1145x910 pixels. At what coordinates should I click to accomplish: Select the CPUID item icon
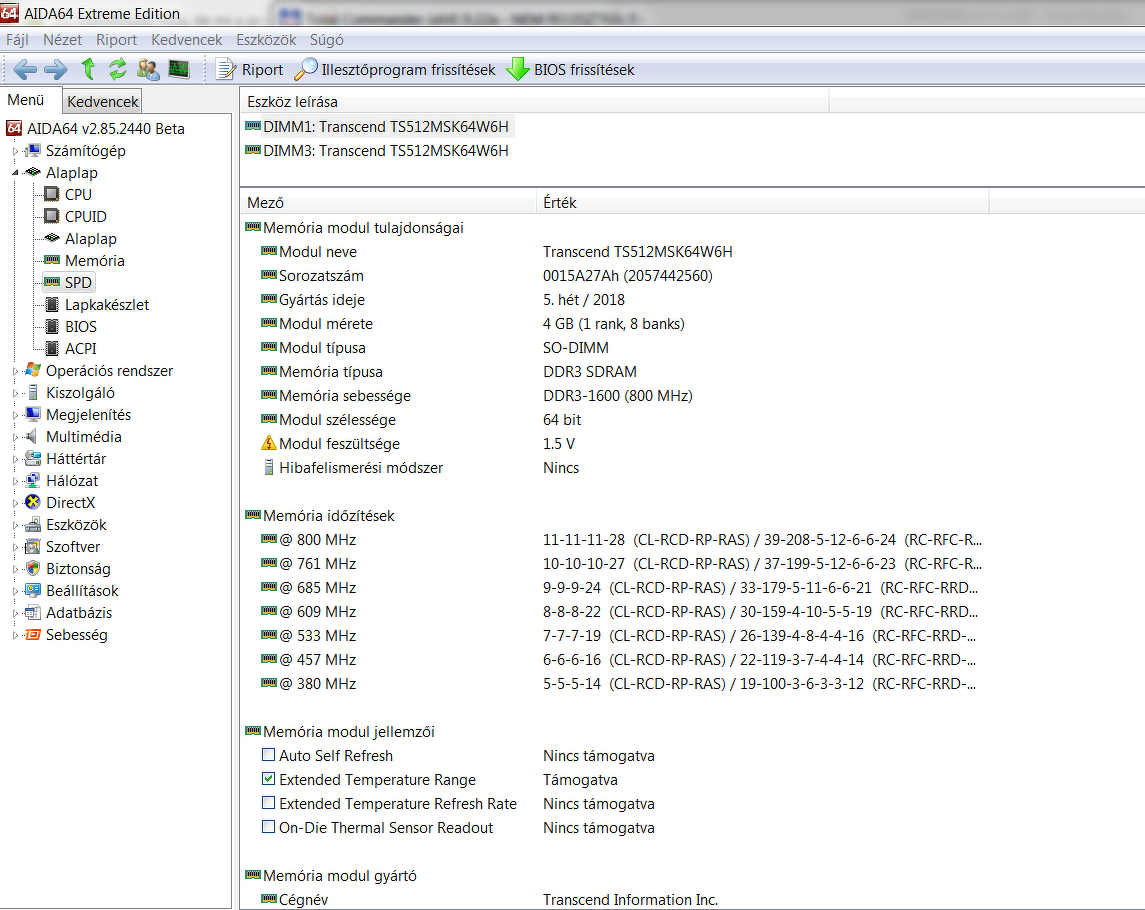click(x=51, y=216)
